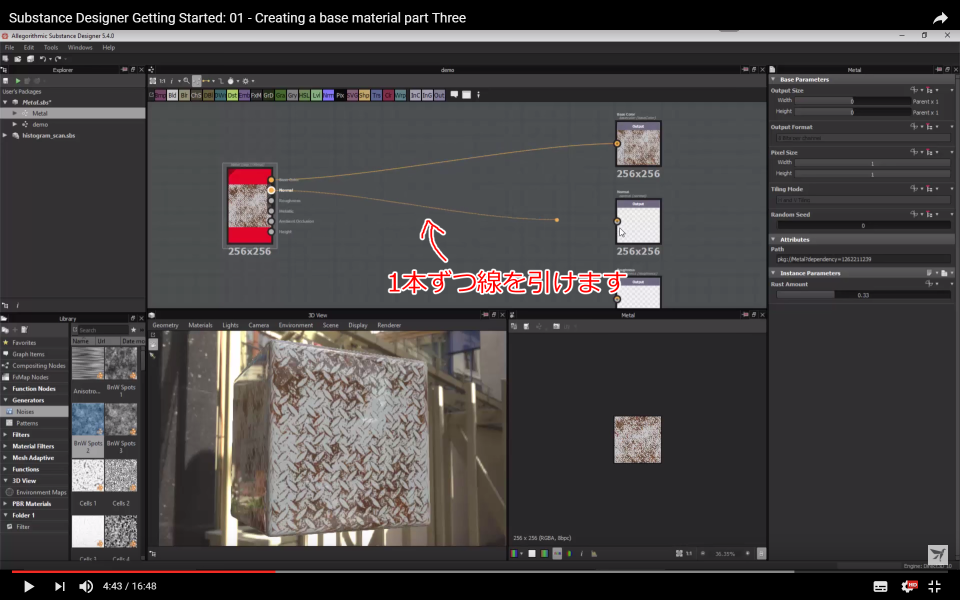The height and width of the screenshot is (600, 960).
Task: Toggle link creation mode in graph toolbar
Action: (206, 81)
